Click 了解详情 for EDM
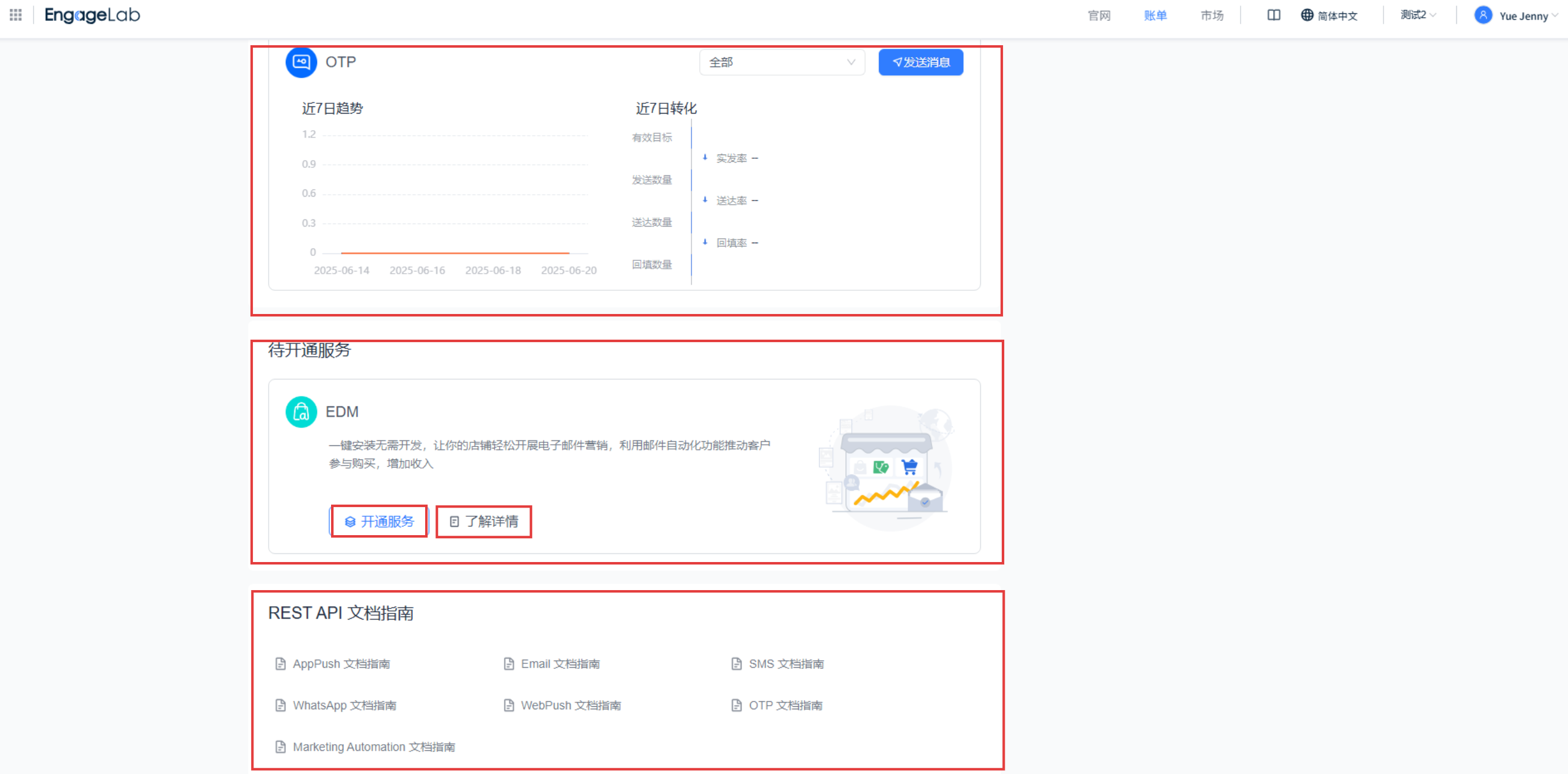The image size is (1568, 774). [x=484, y=521]
